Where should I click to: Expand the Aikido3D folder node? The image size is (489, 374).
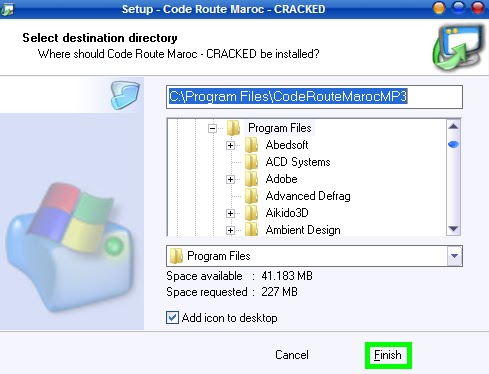click(230, 213)
